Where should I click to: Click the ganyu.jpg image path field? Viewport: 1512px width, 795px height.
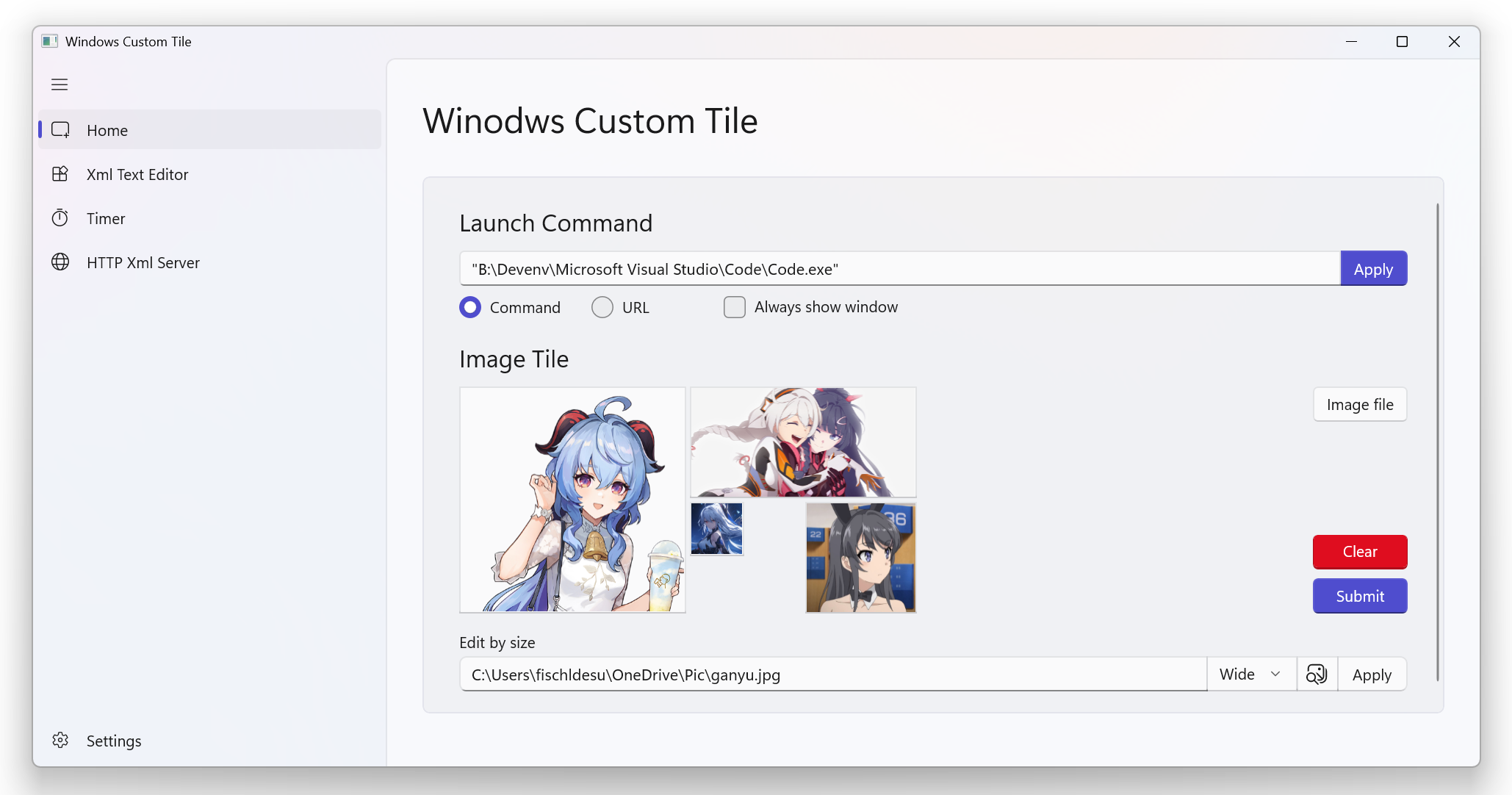click(x=833, y=674)
